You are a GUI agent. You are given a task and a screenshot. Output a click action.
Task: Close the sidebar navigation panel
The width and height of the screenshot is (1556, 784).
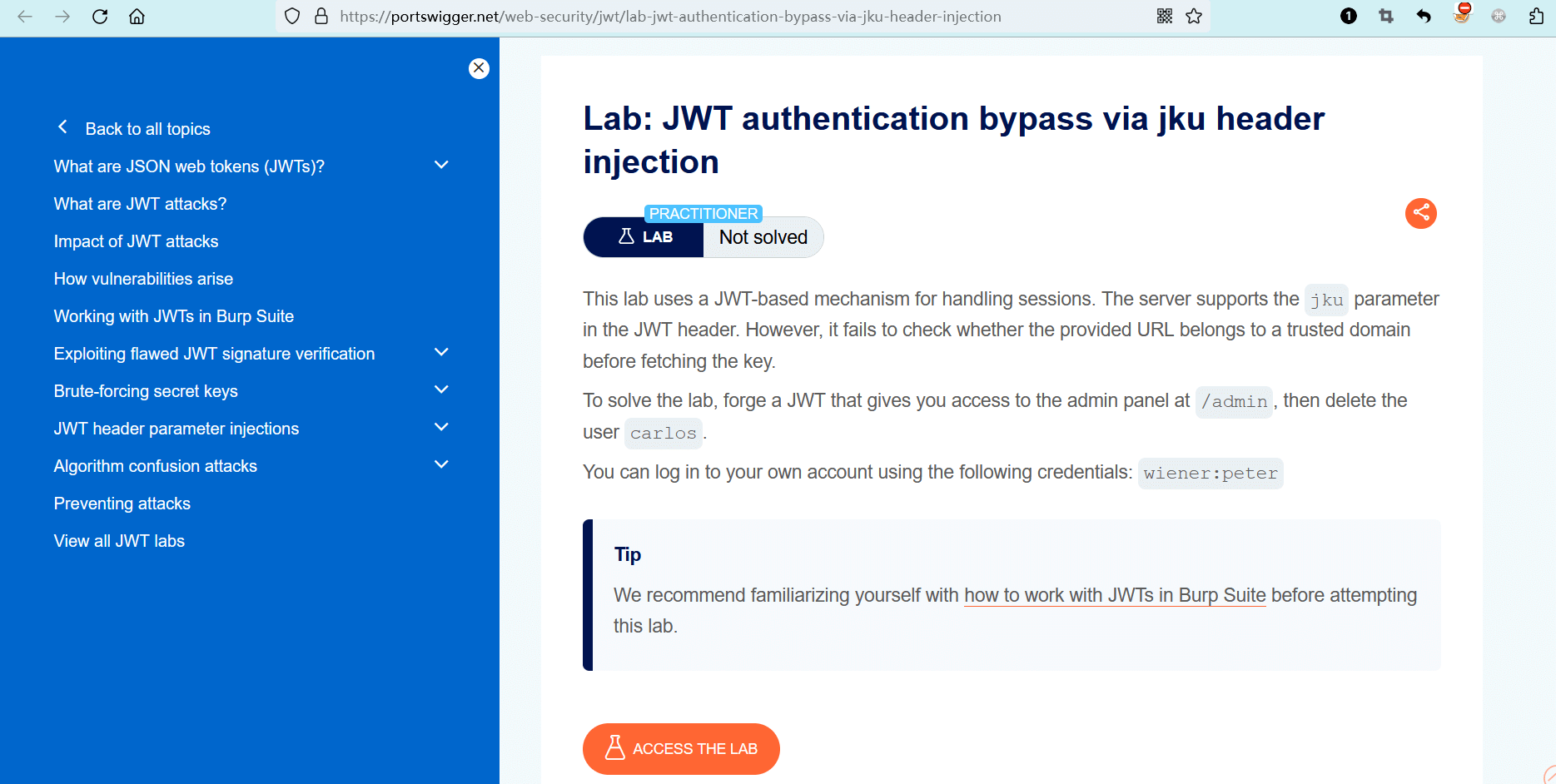pos(479,68)
